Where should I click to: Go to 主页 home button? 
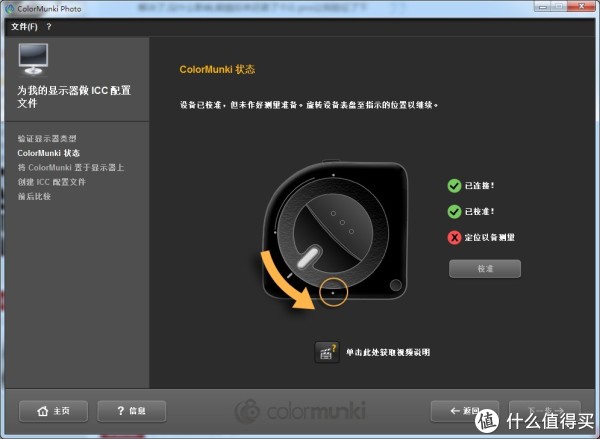coord(53,411)
